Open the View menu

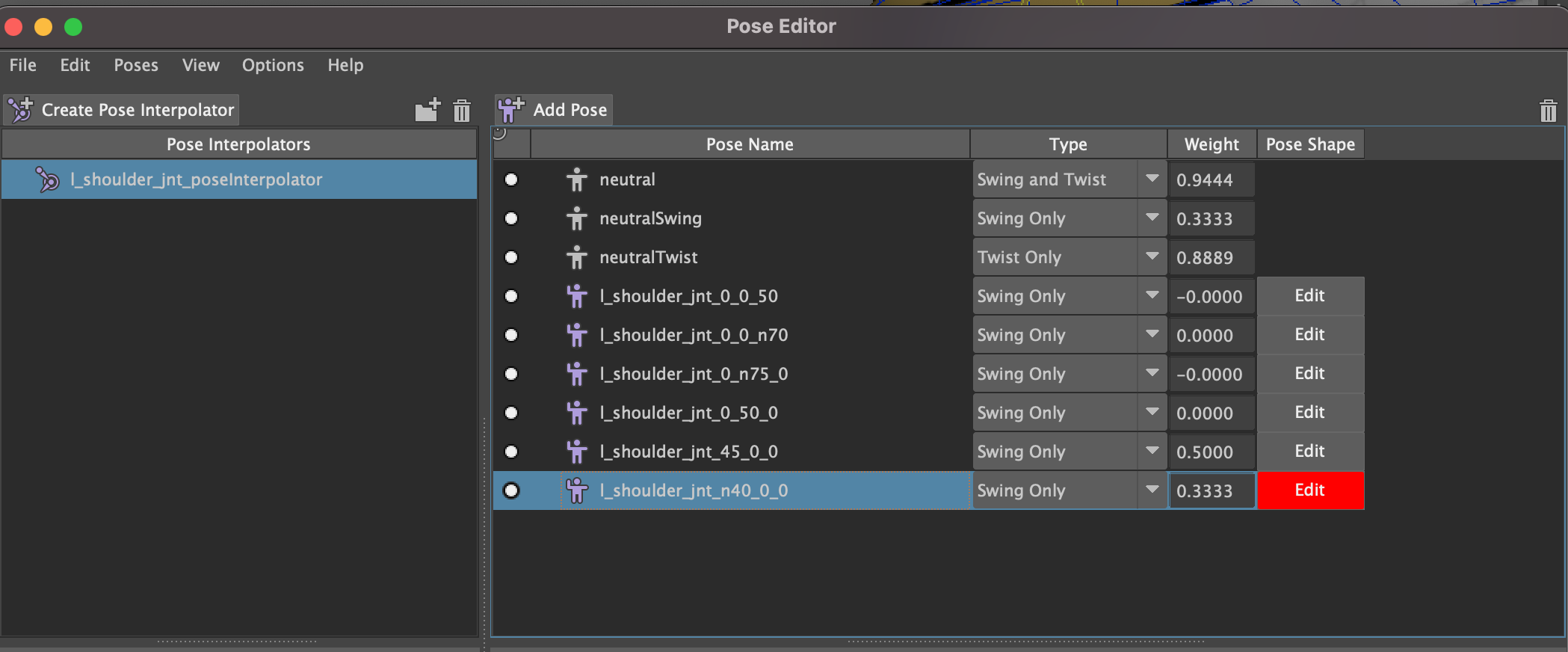point(201,65)
